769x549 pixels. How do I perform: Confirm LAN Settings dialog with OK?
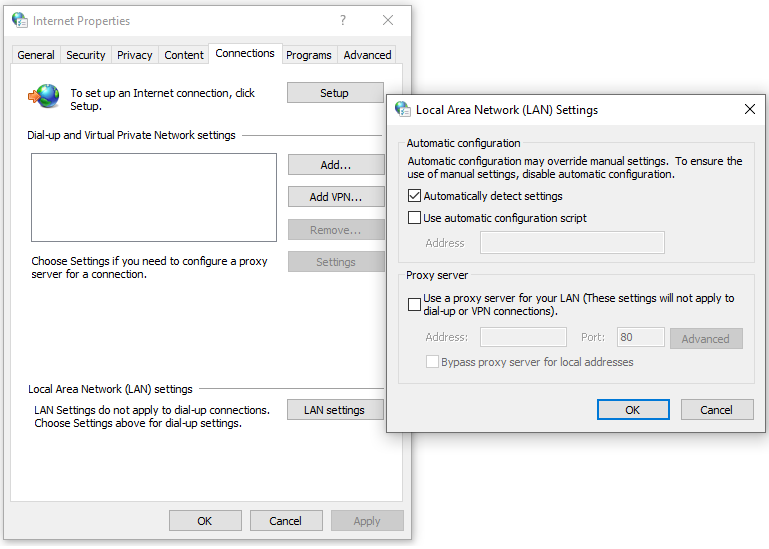pyautogui.click(x=633, y=410)
